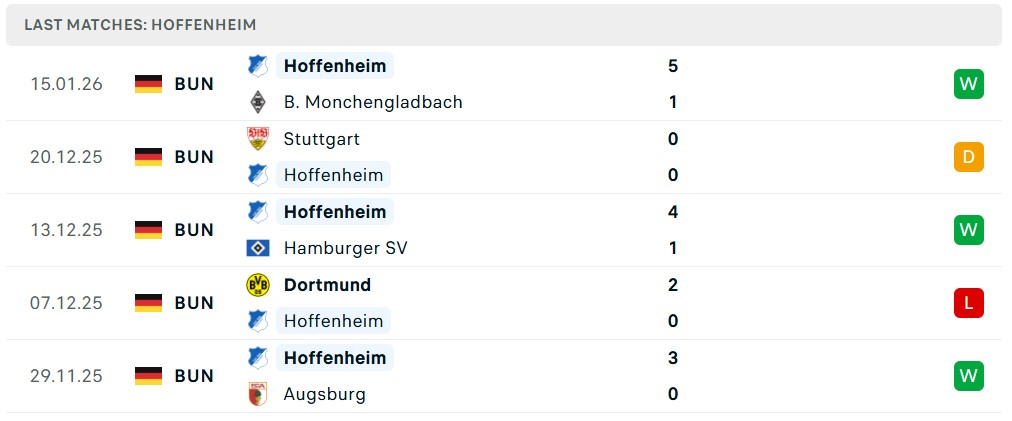Click the Dortmund club crest

(x=258, y=285)
